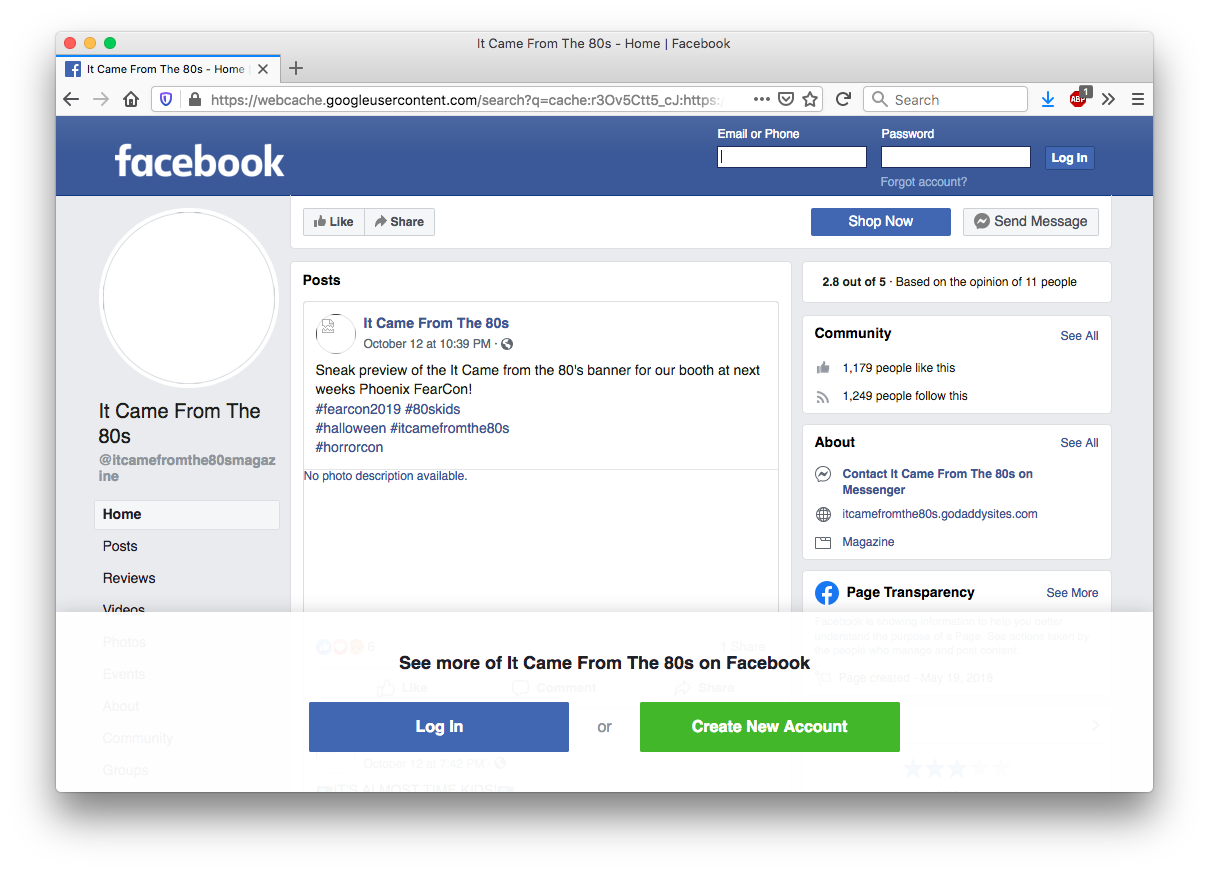This screenshot has height=872, width=1209.
Task: Click See All in the Community card
Action: (1079, 336)
